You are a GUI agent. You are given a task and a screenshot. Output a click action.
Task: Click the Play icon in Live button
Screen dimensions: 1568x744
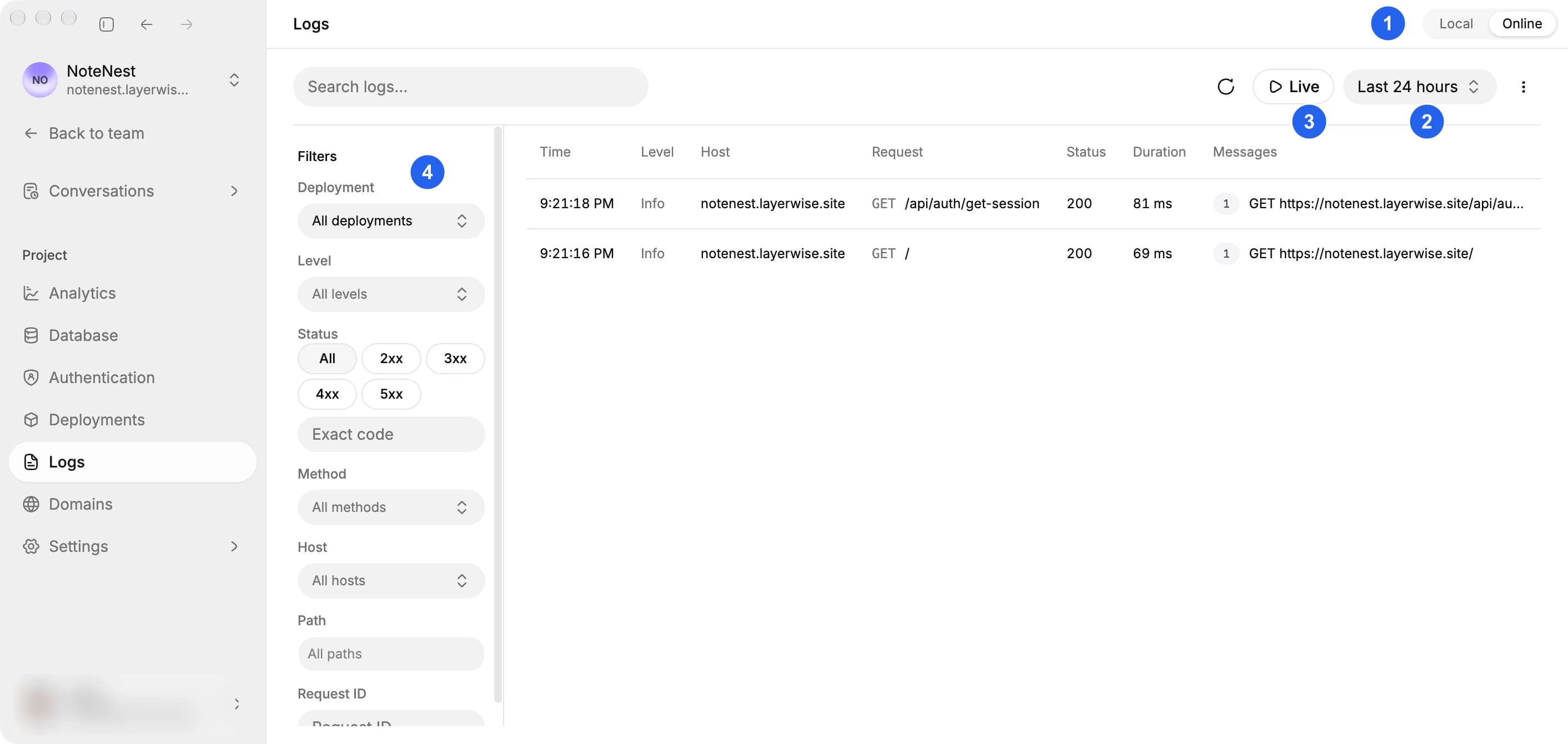coord(1275,87)
